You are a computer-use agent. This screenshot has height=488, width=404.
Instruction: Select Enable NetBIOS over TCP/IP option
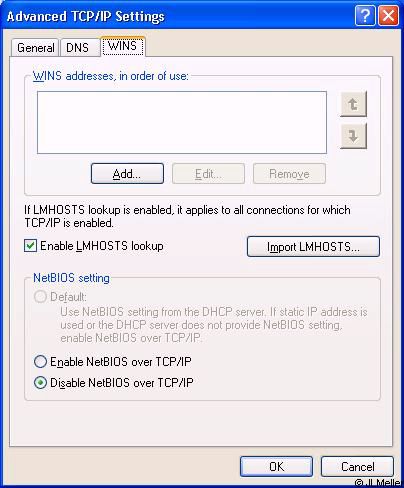point(40,362)
